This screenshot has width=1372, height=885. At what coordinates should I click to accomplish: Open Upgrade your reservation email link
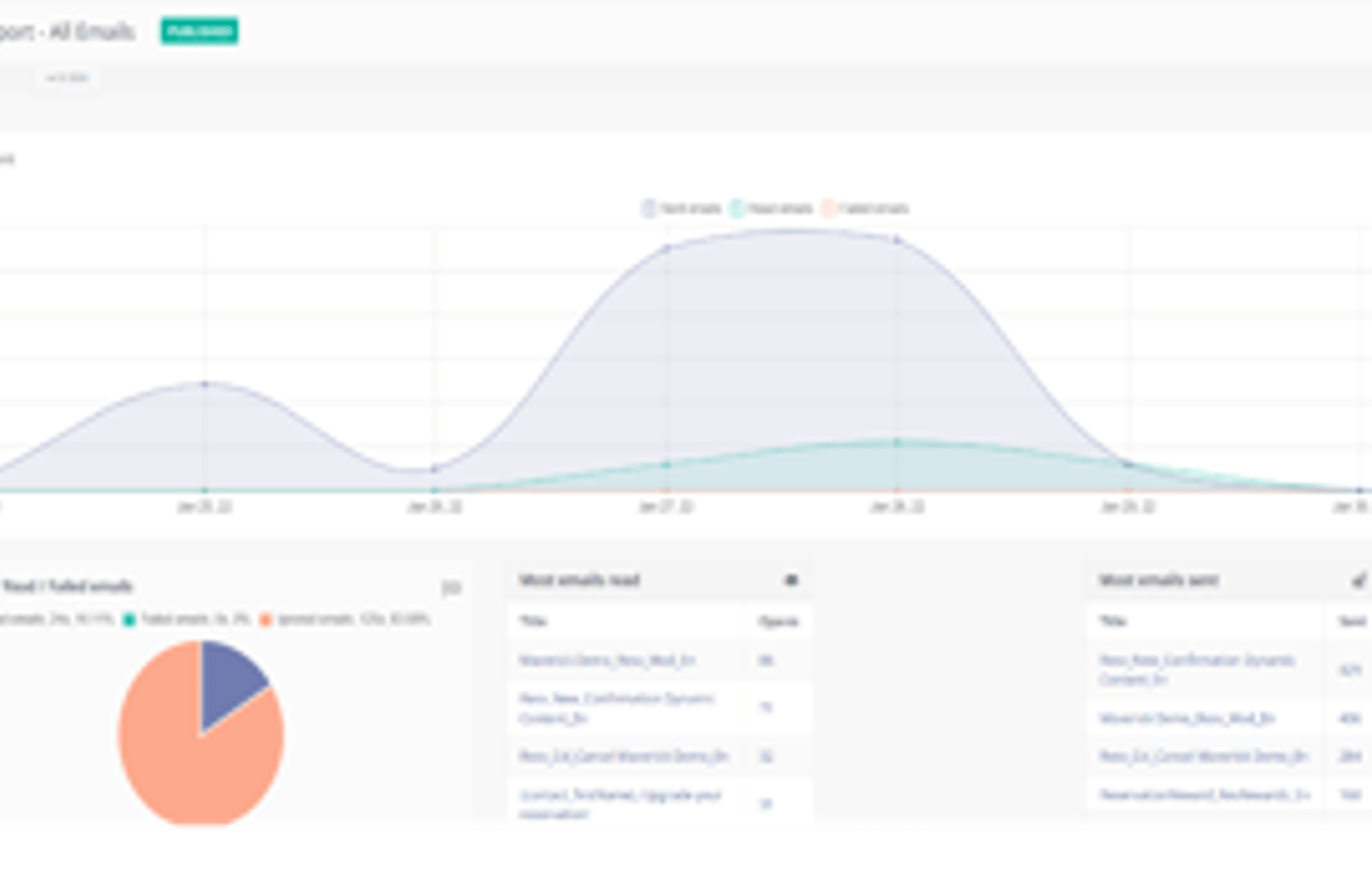click(x=620, y=804)
